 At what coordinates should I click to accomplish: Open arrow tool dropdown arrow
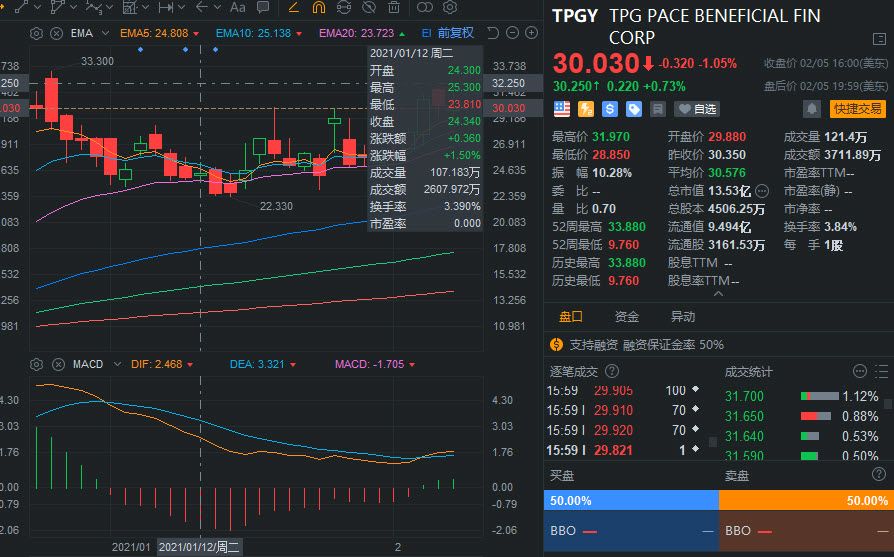click(217, 7)
